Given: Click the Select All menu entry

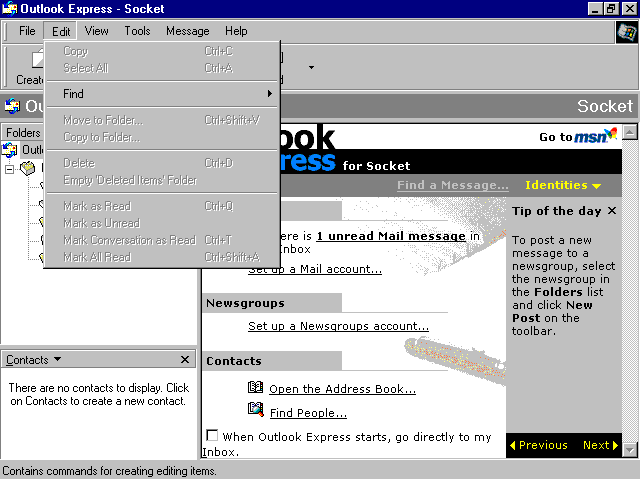Looking at the screenshot, I should [x=162, y=68].
